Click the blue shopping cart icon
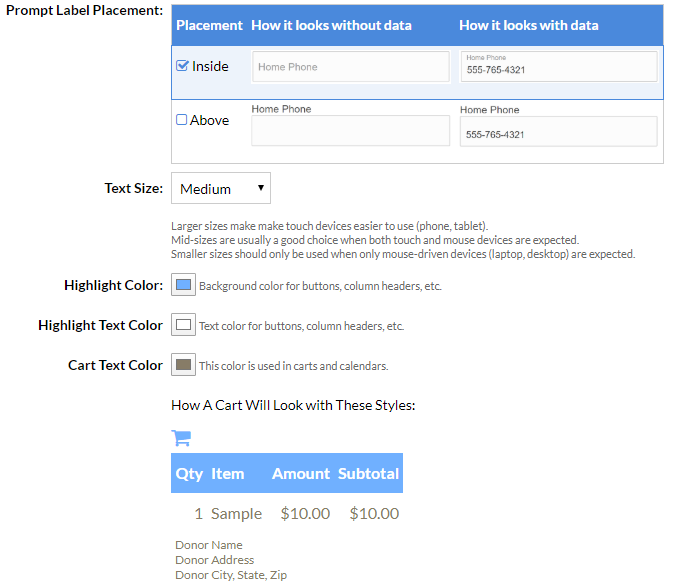 pyautogui.click(x=181, y=438)
